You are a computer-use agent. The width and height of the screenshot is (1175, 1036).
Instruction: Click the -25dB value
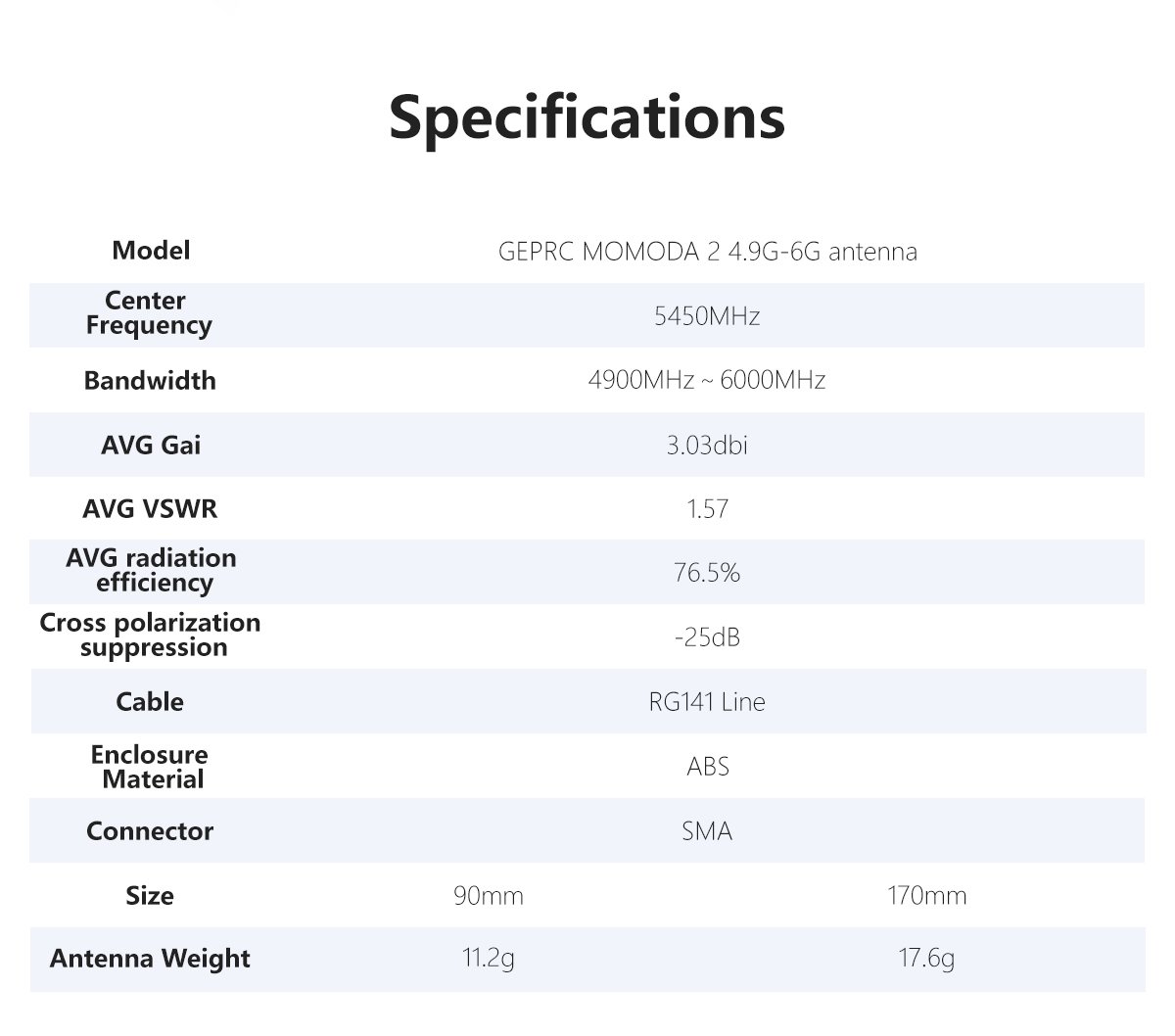point(707,637)
